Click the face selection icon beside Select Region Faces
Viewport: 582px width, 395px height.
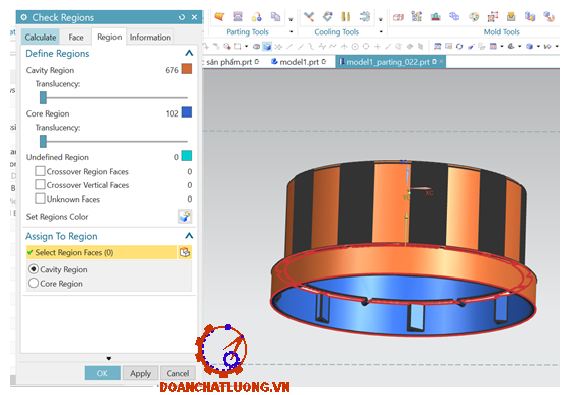185,252
